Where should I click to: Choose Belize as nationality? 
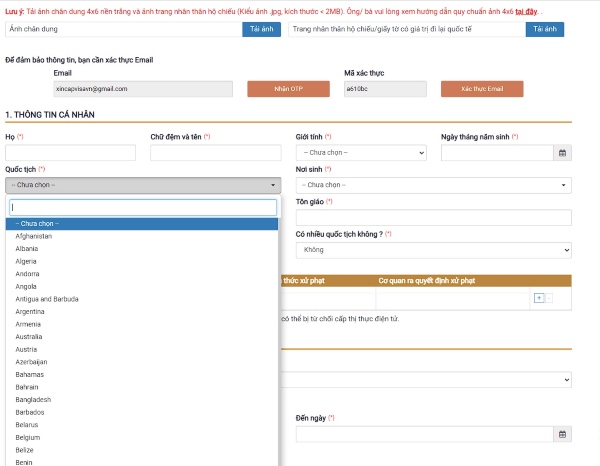[142, 450]
